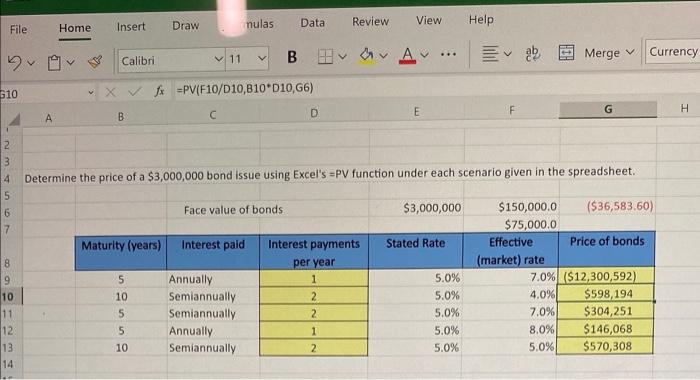Open the Insert Function fx button
The image size is (700, 380).
click(159, 91)
